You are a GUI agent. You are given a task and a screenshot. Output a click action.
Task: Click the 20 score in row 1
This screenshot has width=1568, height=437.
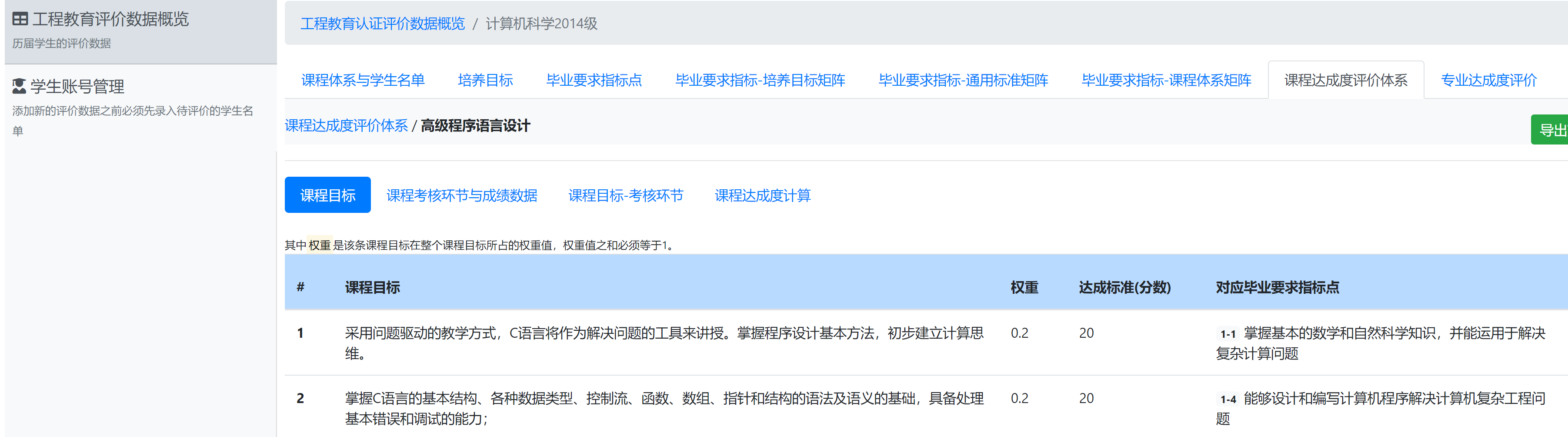pyautogui.click(x=1087, y=333)
